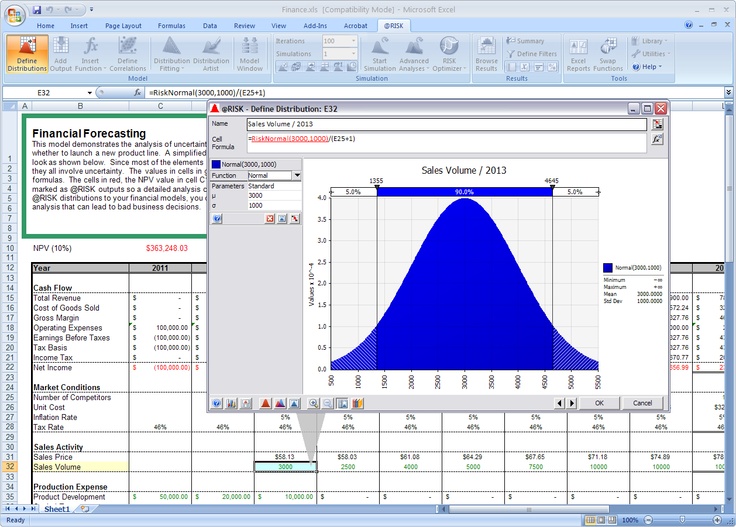Click the left delimiter handle at 1355
This screenshot has width=736, height=527.
click(x=377, y=187)
